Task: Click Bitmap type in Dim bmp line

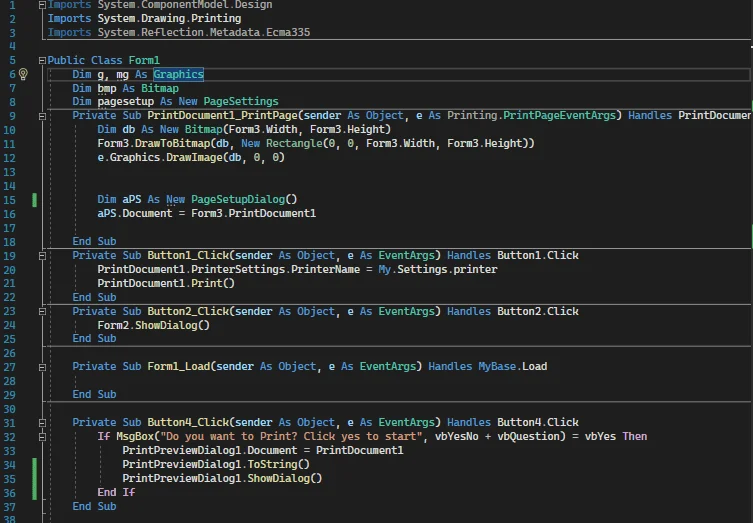Action: pos(160,88)
